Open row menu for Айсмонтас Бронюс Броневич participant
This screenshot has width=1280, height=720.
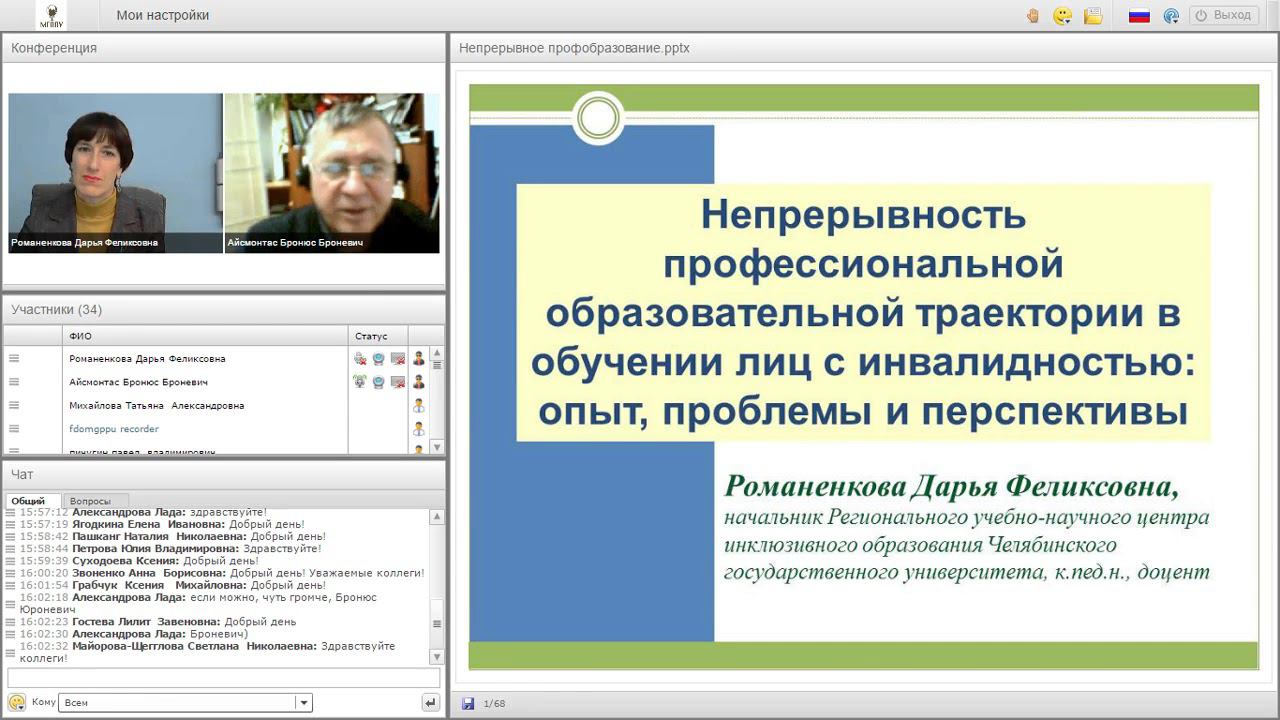coord(14,382)
